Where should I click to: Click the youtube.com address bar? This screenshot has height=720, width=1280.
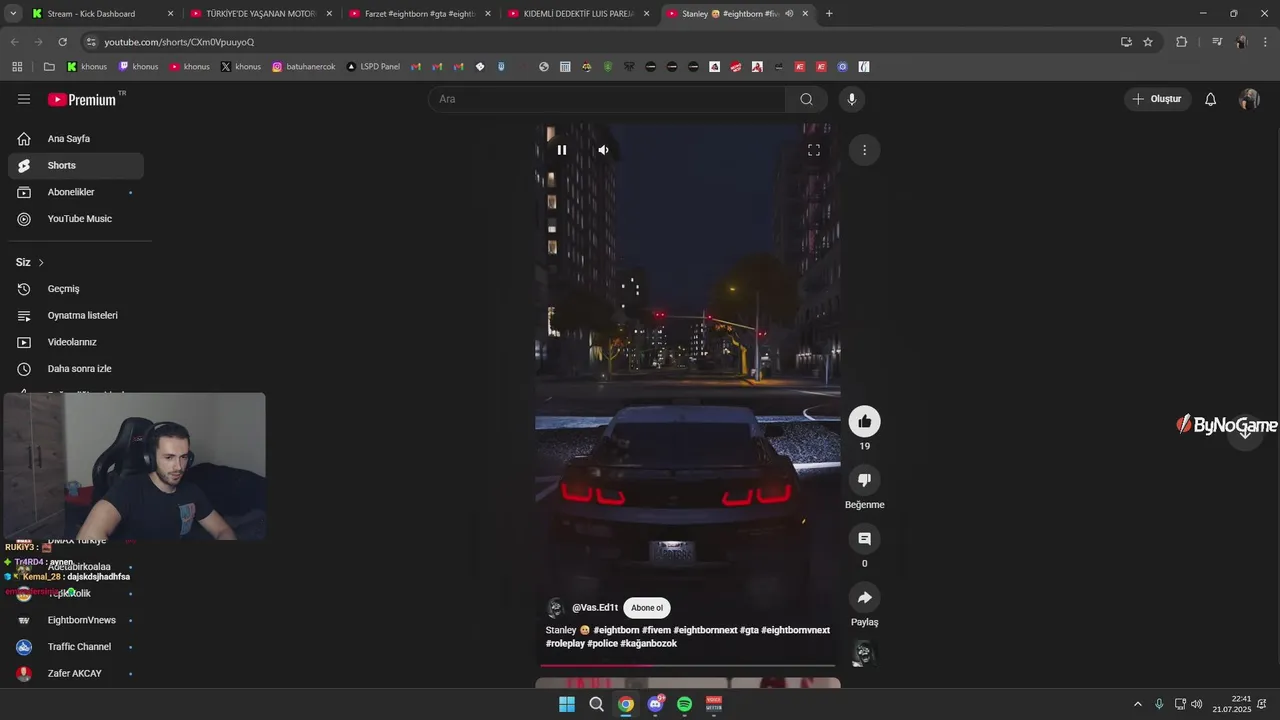(x=600, y=42)
